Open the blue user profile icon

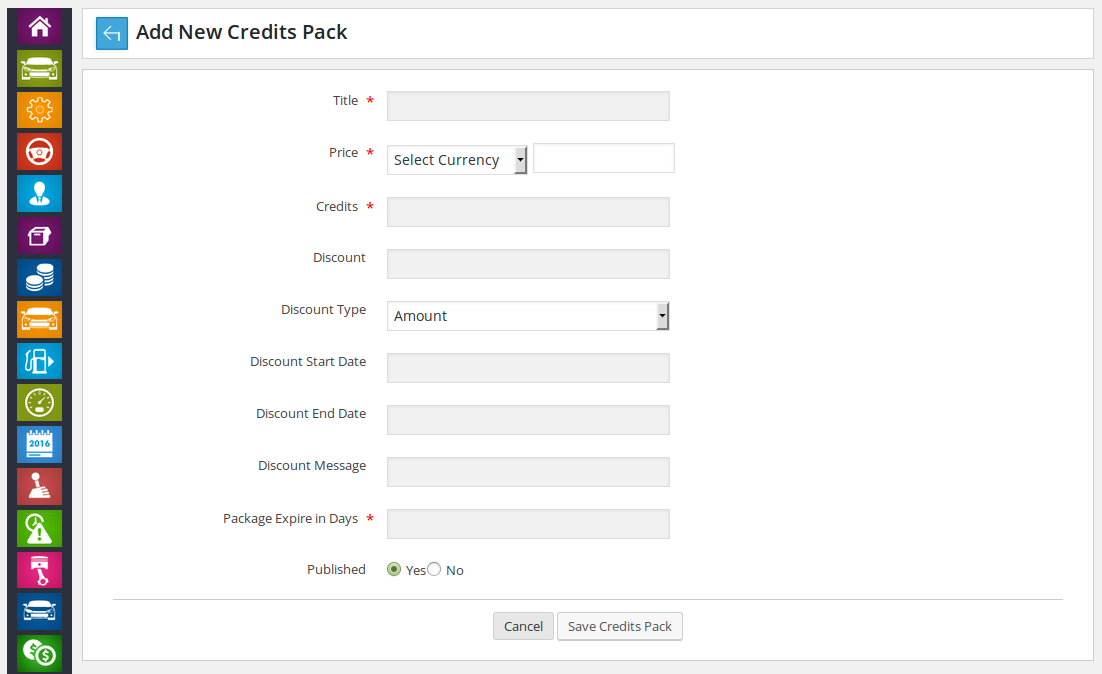pyautogui.click(x=39, y=194)
